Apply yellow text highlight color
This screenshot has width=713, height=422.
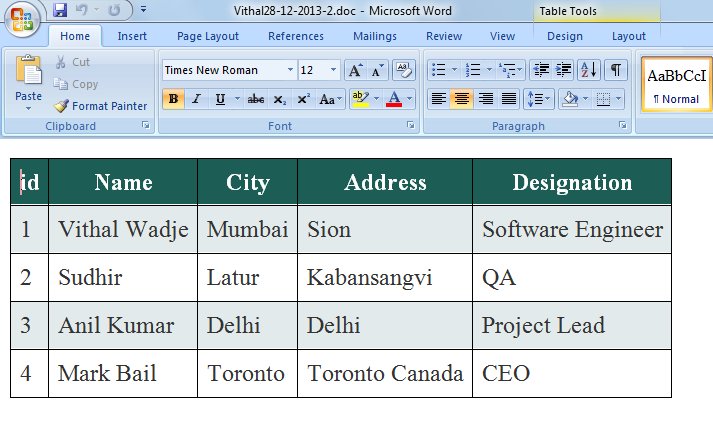click(x=361, y=99)
